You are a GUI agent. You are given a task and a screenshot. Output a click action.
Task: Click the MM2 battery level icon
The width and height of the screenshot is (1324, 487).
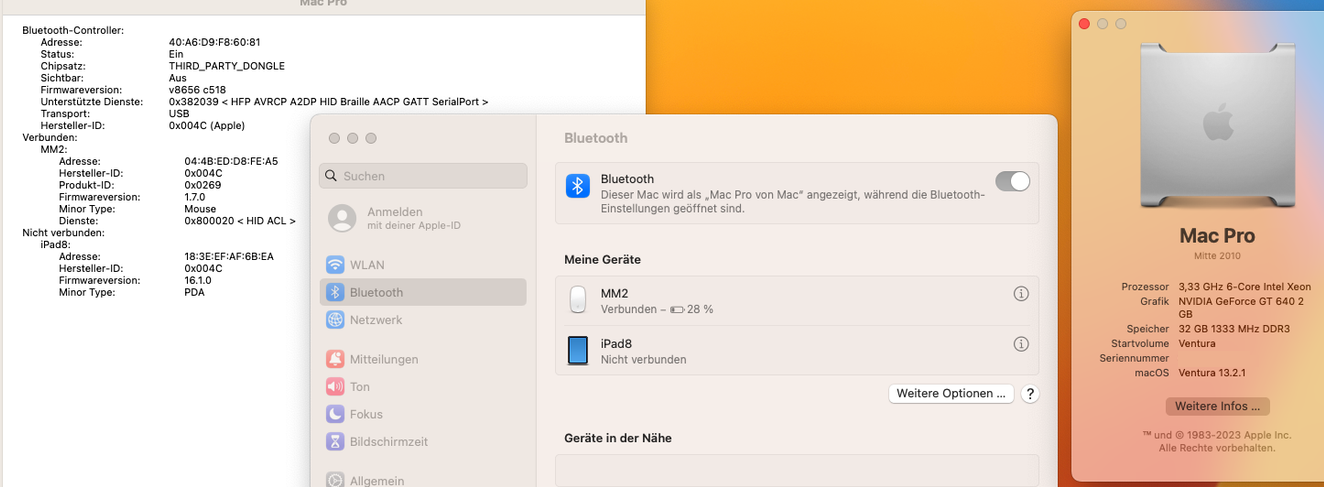pyautogui.click(x=677, y=310)
